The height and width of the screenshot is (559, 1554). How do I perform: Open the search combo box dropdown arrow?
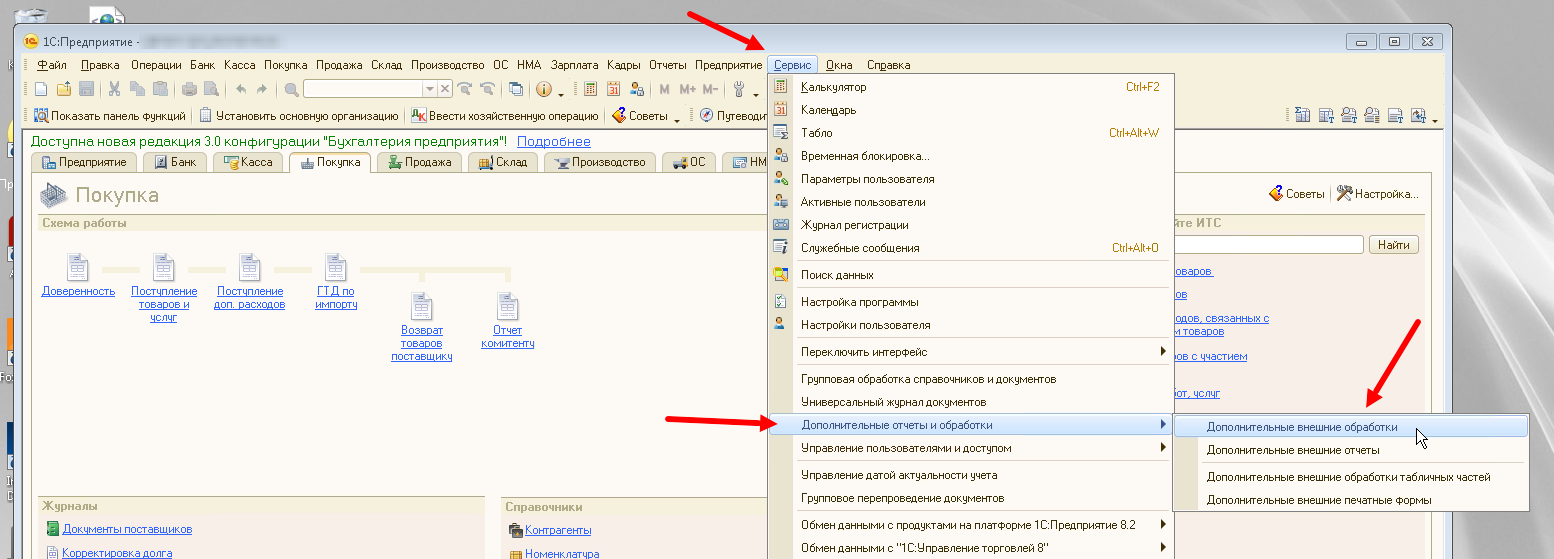click(430, 89)
